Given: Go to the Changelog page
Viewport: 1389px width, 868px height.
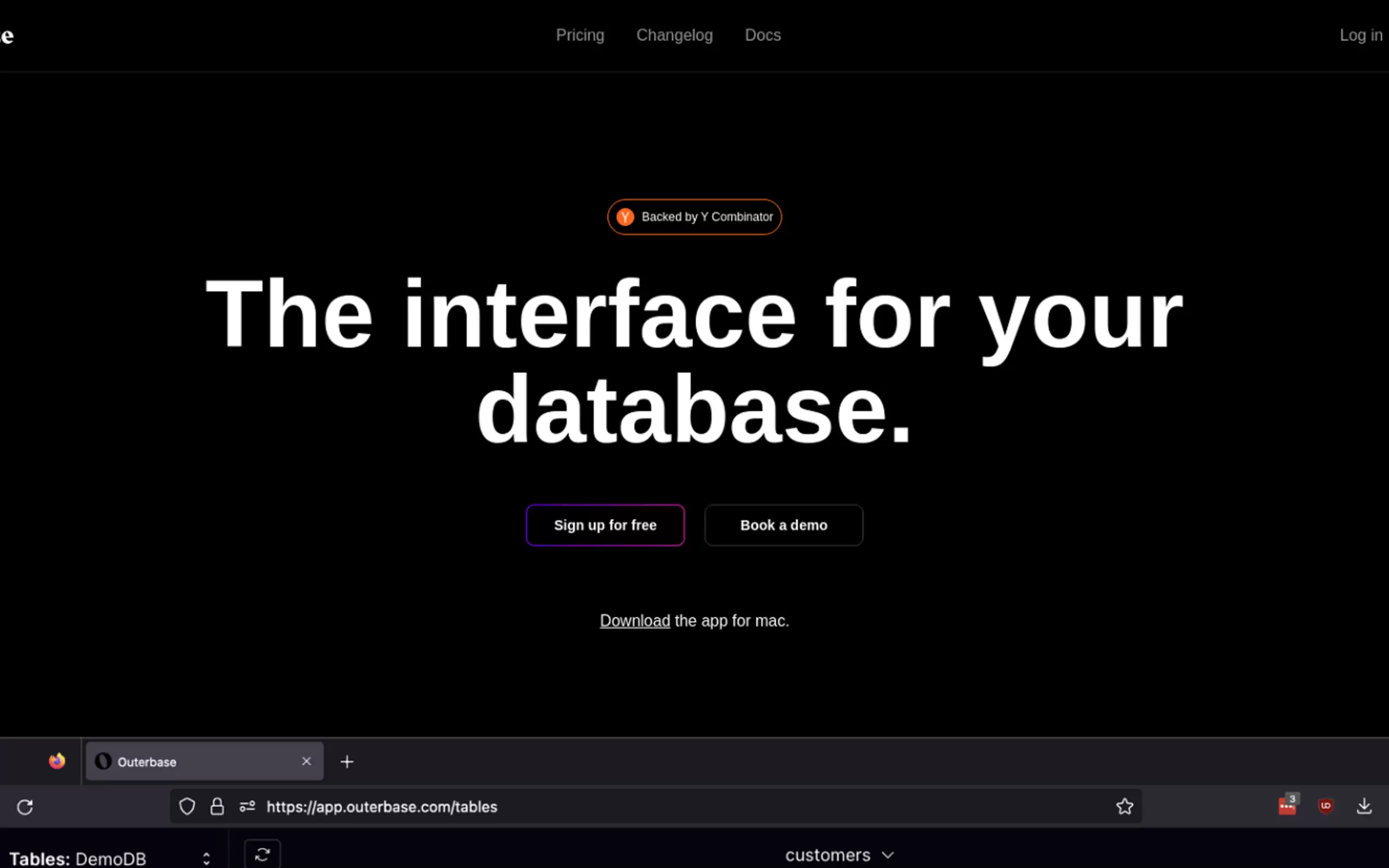Looking at the screenshot, I should 674,35.
